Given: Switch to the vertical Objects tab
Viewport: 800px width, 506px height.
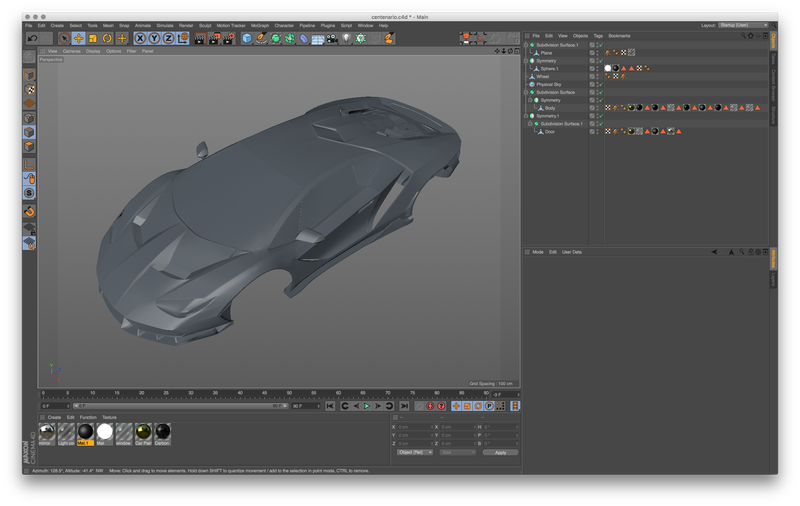Looking at the screenshot, I should point(773,41).
